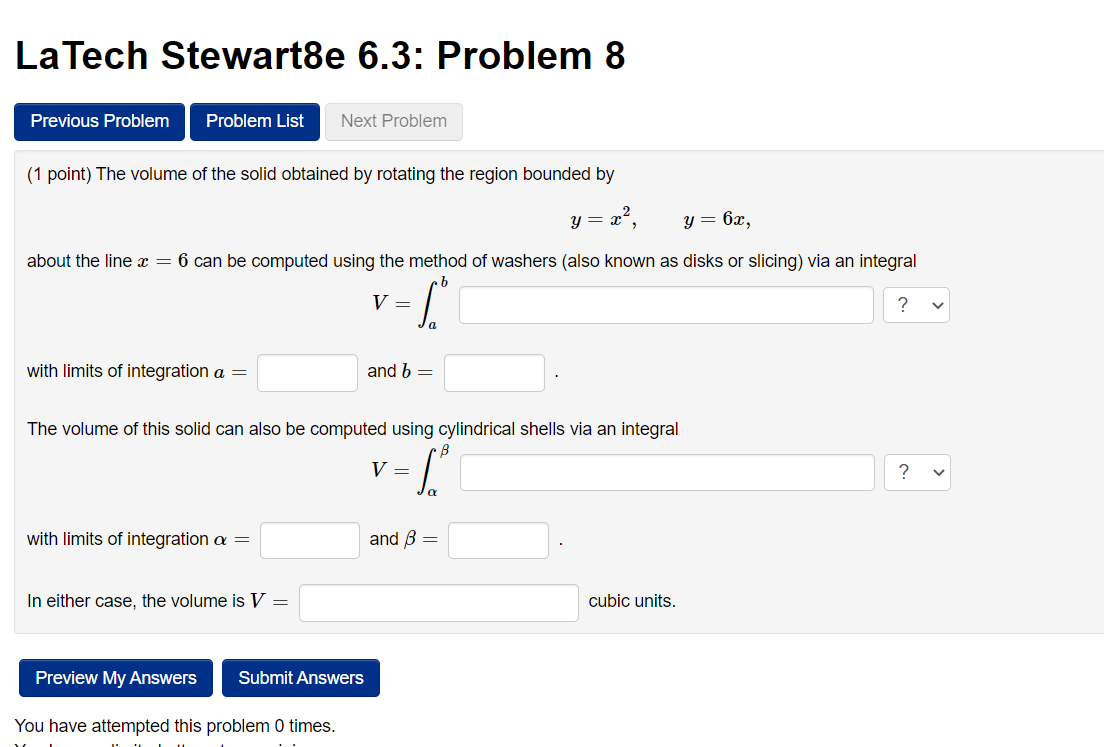The width and height of the screenshot is (1104, 747).
Task: Click the equation y = 6x in the problem
Action: click(716, 218)
